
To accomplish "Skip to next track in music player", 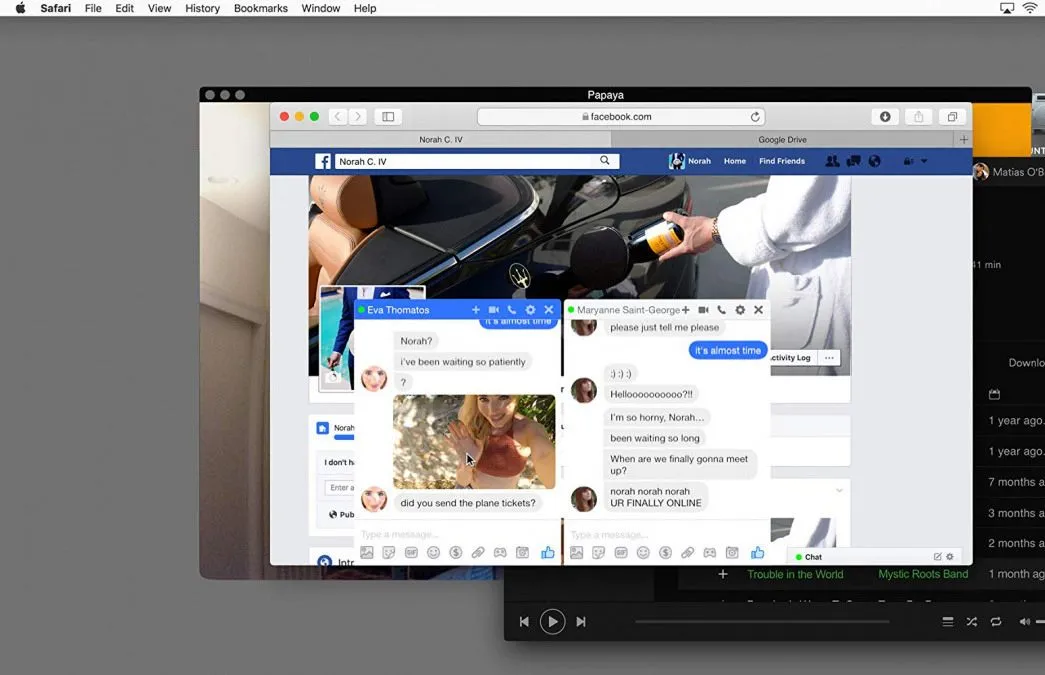I will pos(581,622).
